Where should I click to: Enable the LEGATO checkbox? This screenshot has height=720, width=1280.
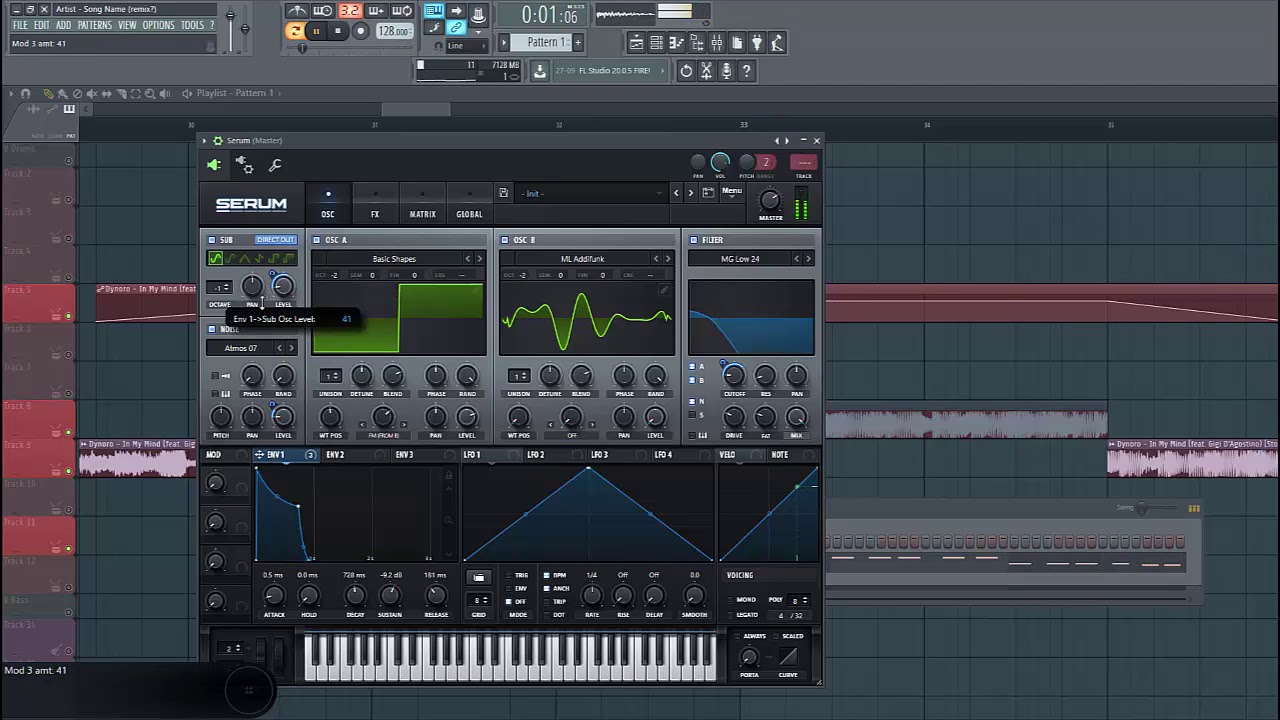[731, 615]
